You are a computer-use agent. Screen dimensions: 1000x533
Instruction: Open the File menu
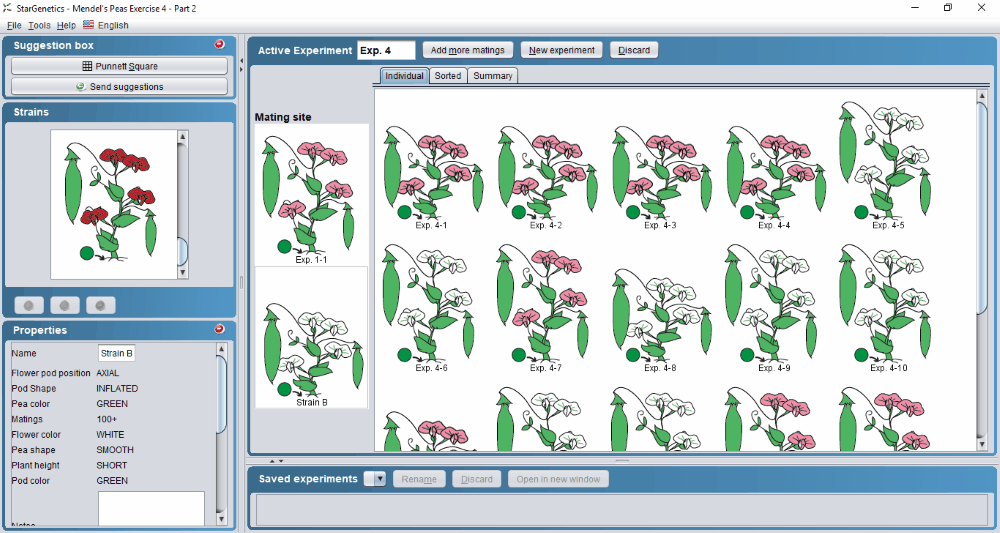coord(14,26)
